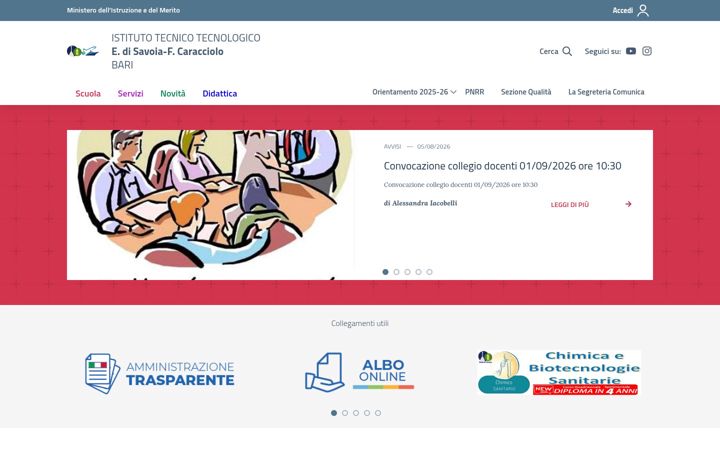Select fourth news slide dot
This screenshot has height=450, width=720.
(418, 272)
